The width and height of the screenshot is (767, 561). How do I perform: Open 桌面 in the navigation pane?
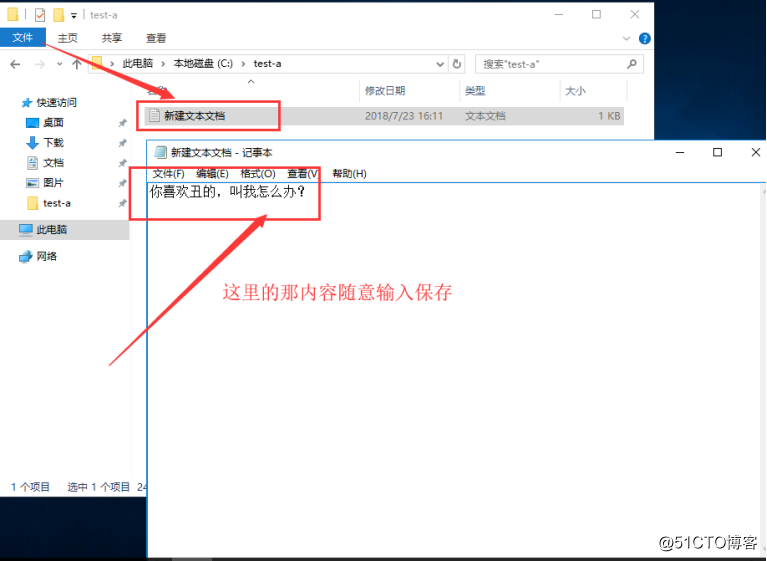pos(53,123)
